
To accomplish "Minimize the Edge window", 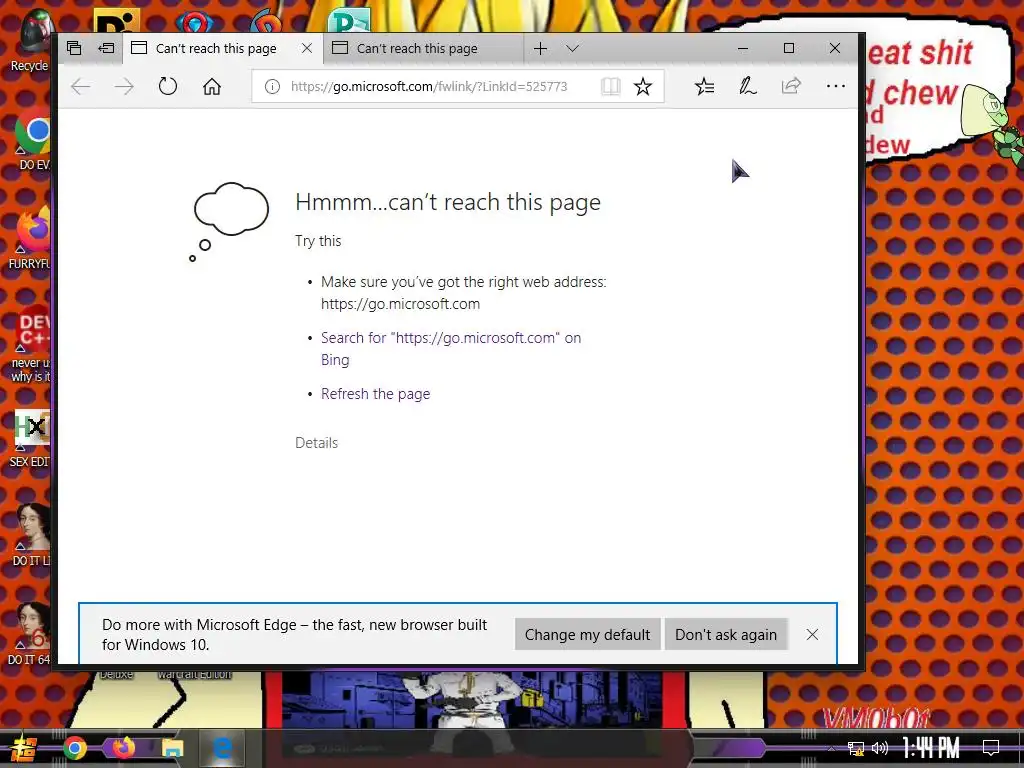I will [x=743, y=48].
